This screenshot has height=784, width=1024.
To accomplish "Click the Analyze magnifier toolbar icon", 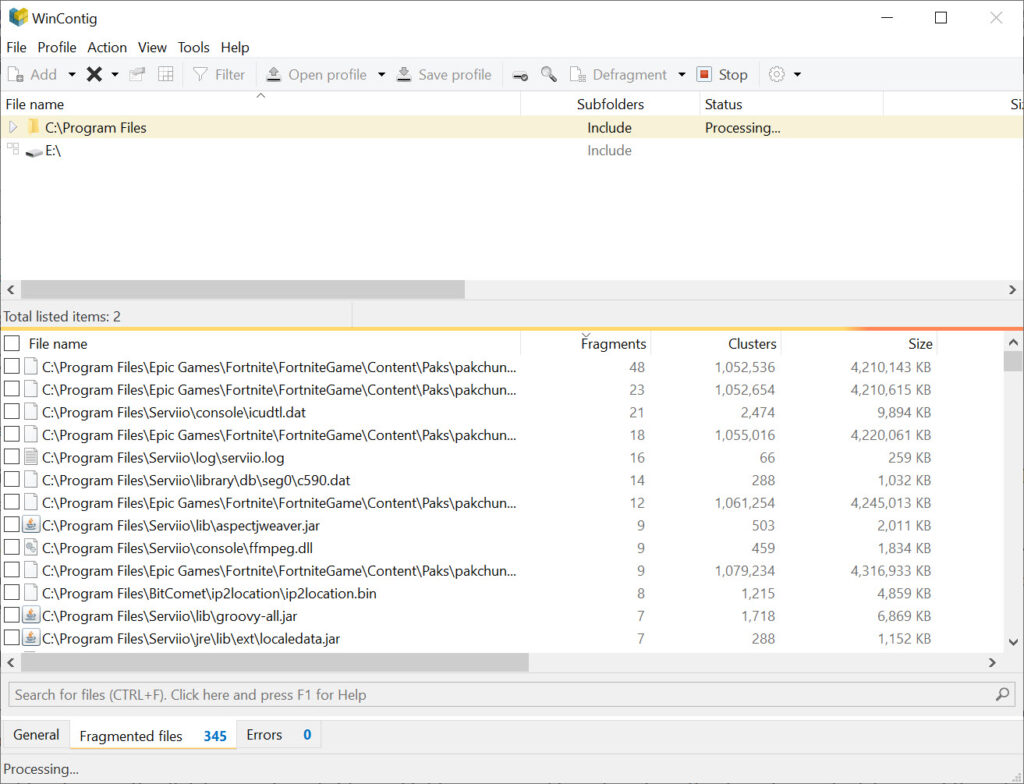I will pyautogui.click(x=549, y=74).
